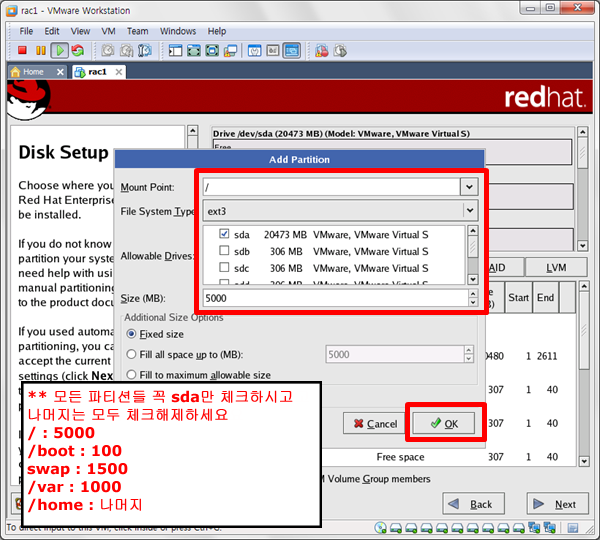Viewport: 600px width, 540px height.
Task: Check the sdb drive checkbox
Action: (224, 250)
